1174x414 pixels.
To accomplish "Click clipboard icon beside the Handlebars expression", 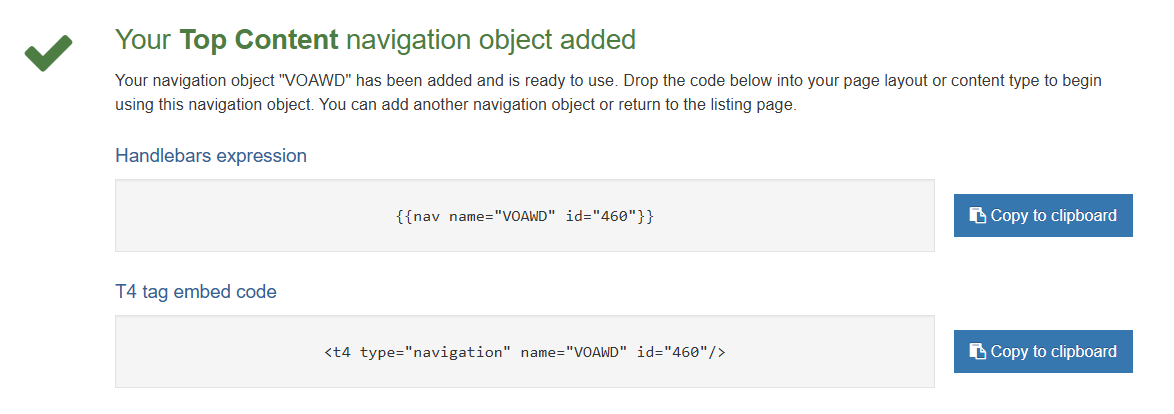I will [x=977, y=216].
